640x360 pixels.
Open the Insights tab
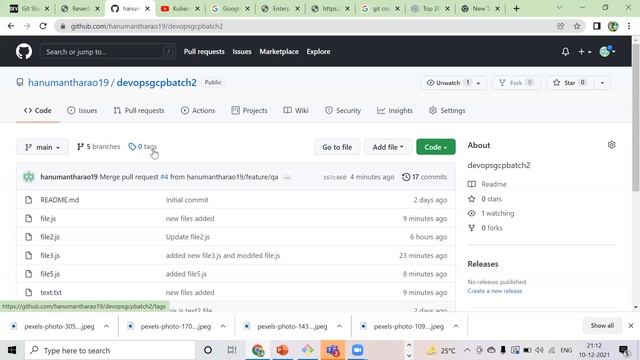tap(395, 111)
